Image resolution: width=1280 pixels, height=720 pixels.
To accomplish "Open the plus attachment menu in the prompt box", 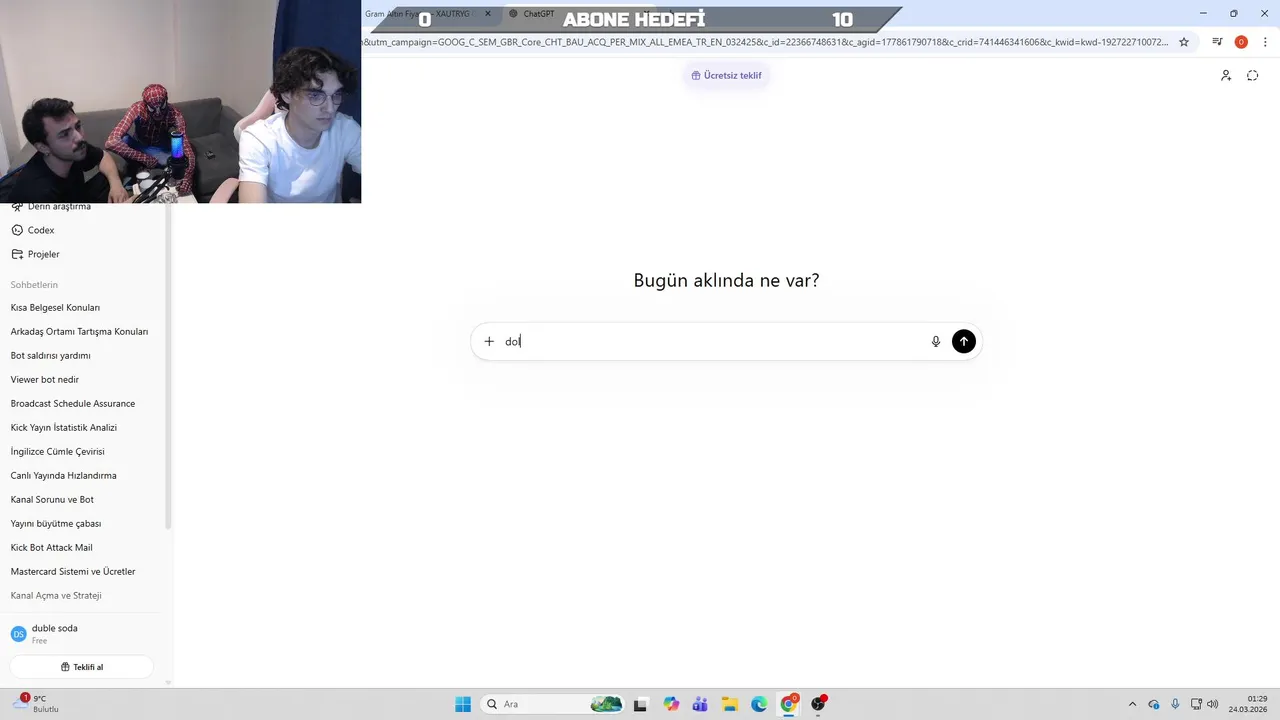I will click(489, 341).
